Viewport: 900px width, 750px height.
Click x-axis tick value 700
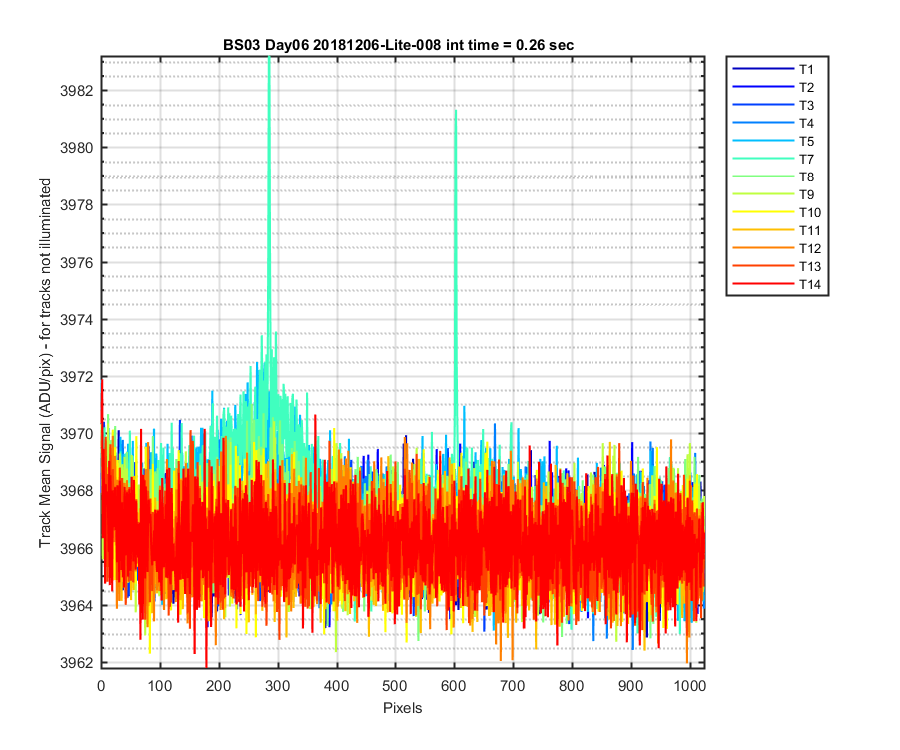click(513, 686)
